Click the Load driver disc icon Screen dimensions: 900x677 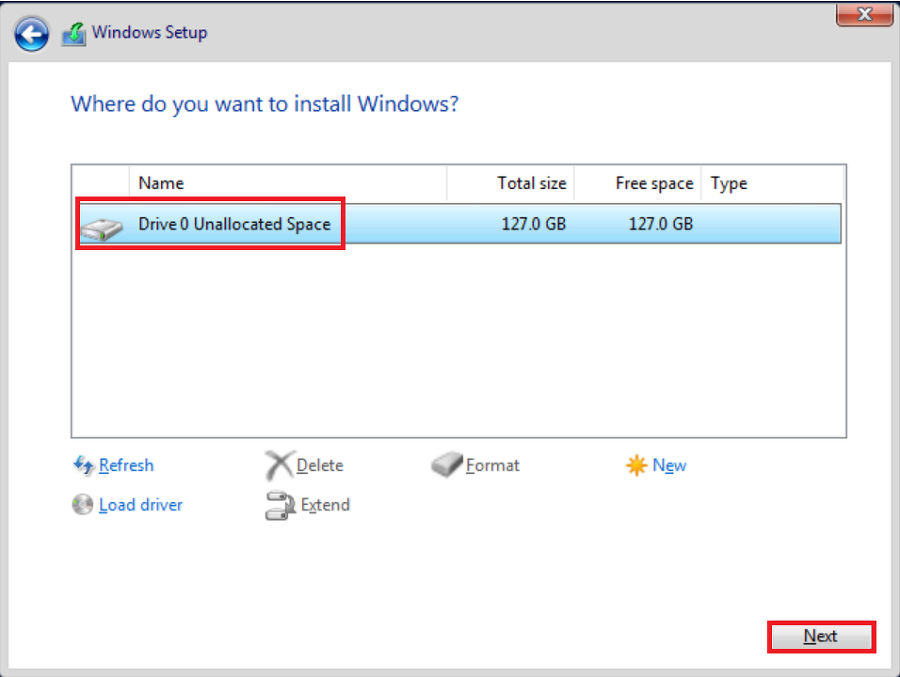pos(83,505)
